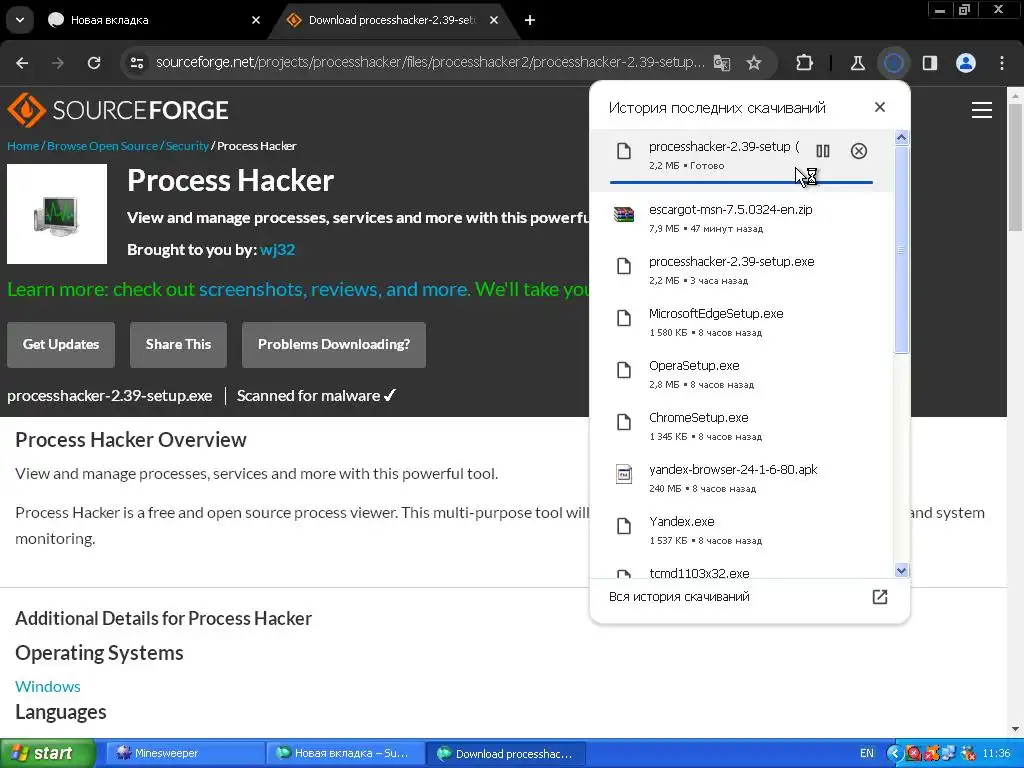The image size is (1024, 768).
Task: Open author wj32 profile link
Action: point(278,249)
